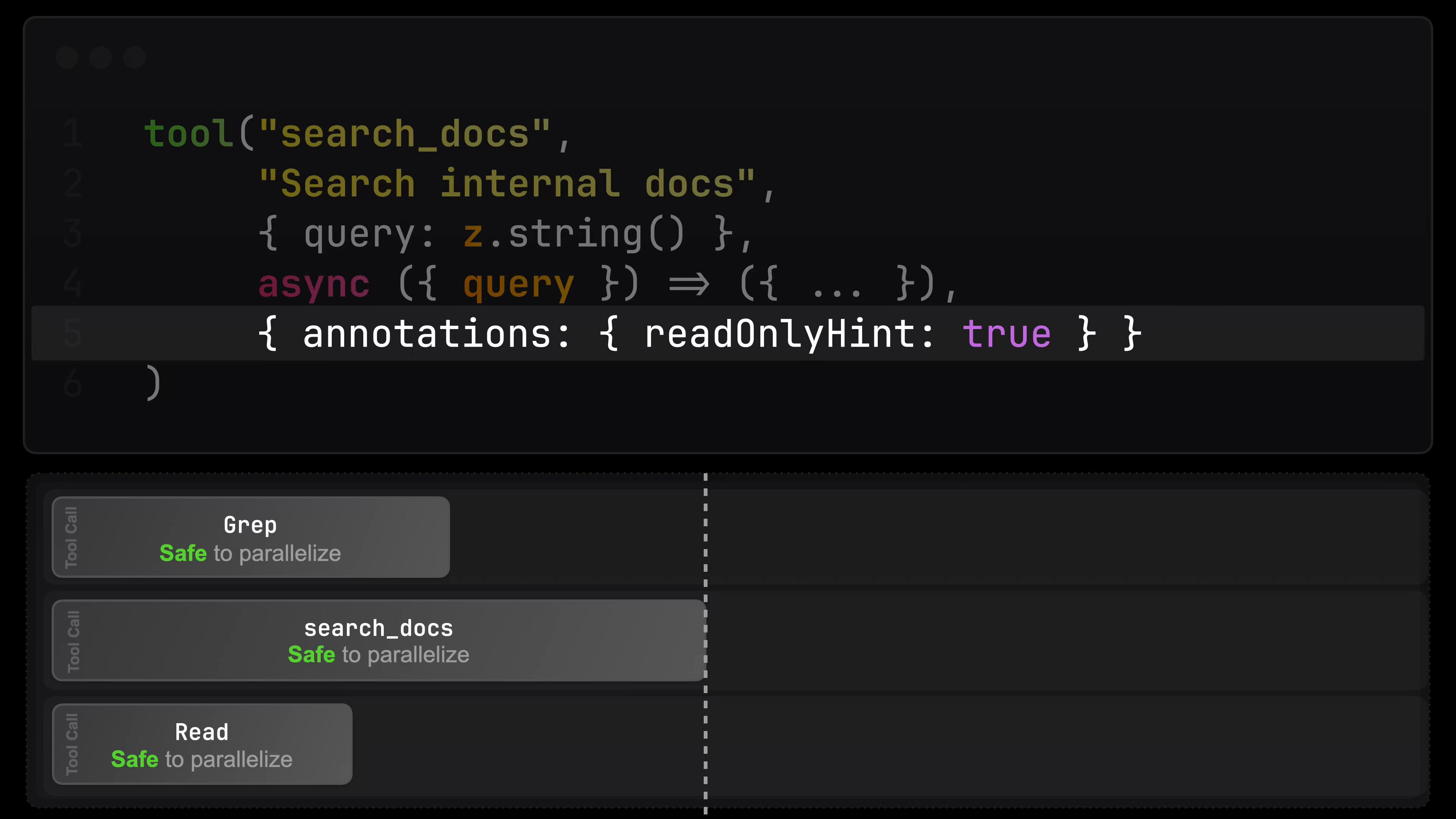
Task: Click the "async" keyword on line 4
Action: [314, 284]
